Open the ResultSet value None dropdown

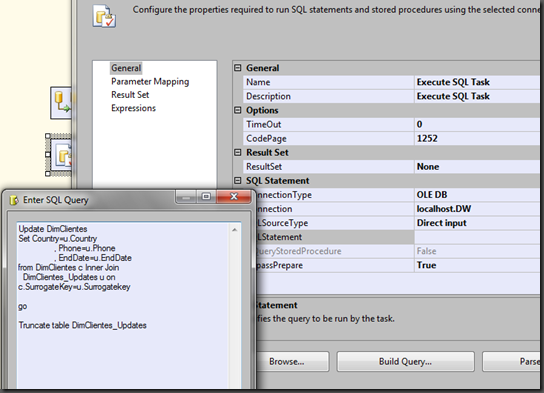pos(477,167)
